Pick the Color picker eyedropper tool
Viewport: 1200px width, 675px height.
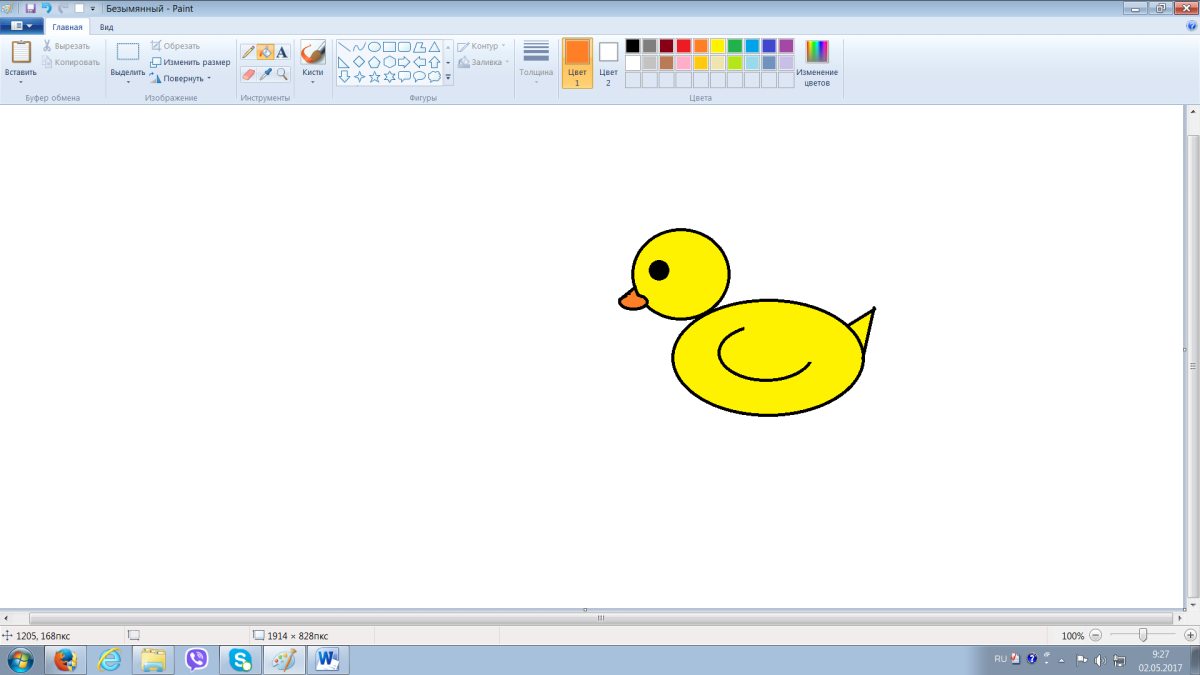(x=265, y=74)
